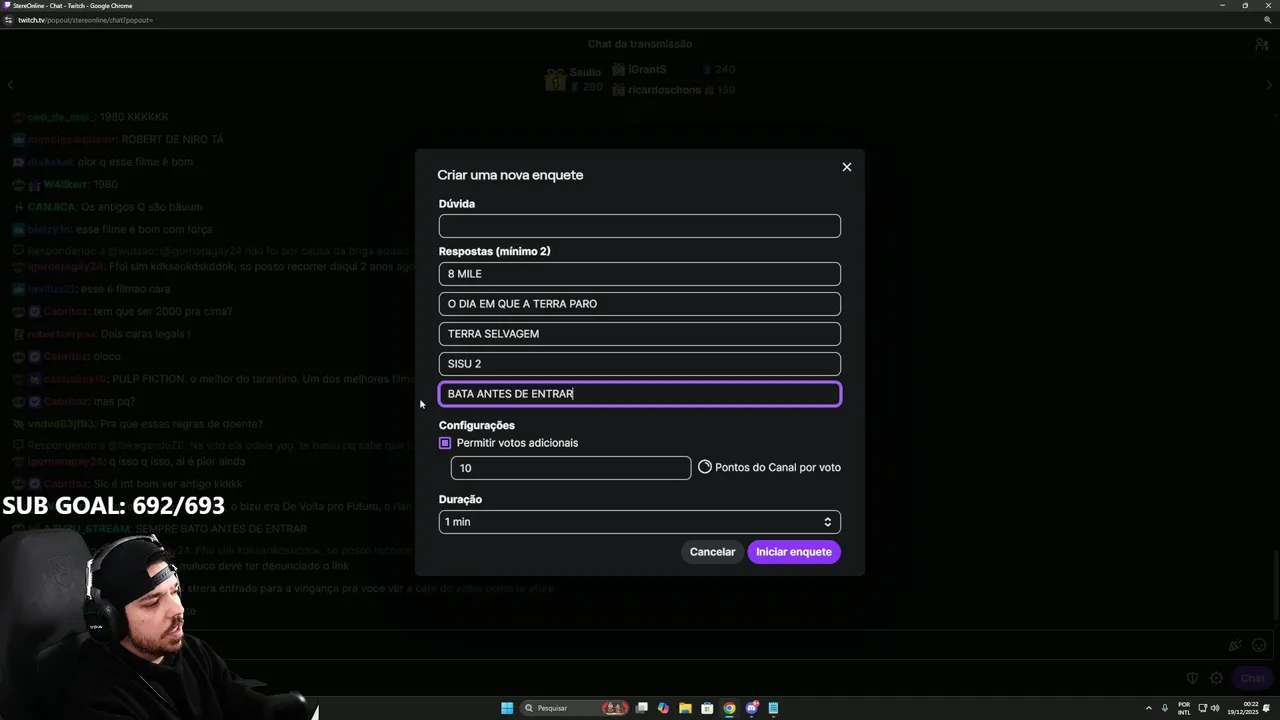1280x720 pixels.
Task: Uncheck Permitir votos adicionais checkbox
Action: pos(445,443)
